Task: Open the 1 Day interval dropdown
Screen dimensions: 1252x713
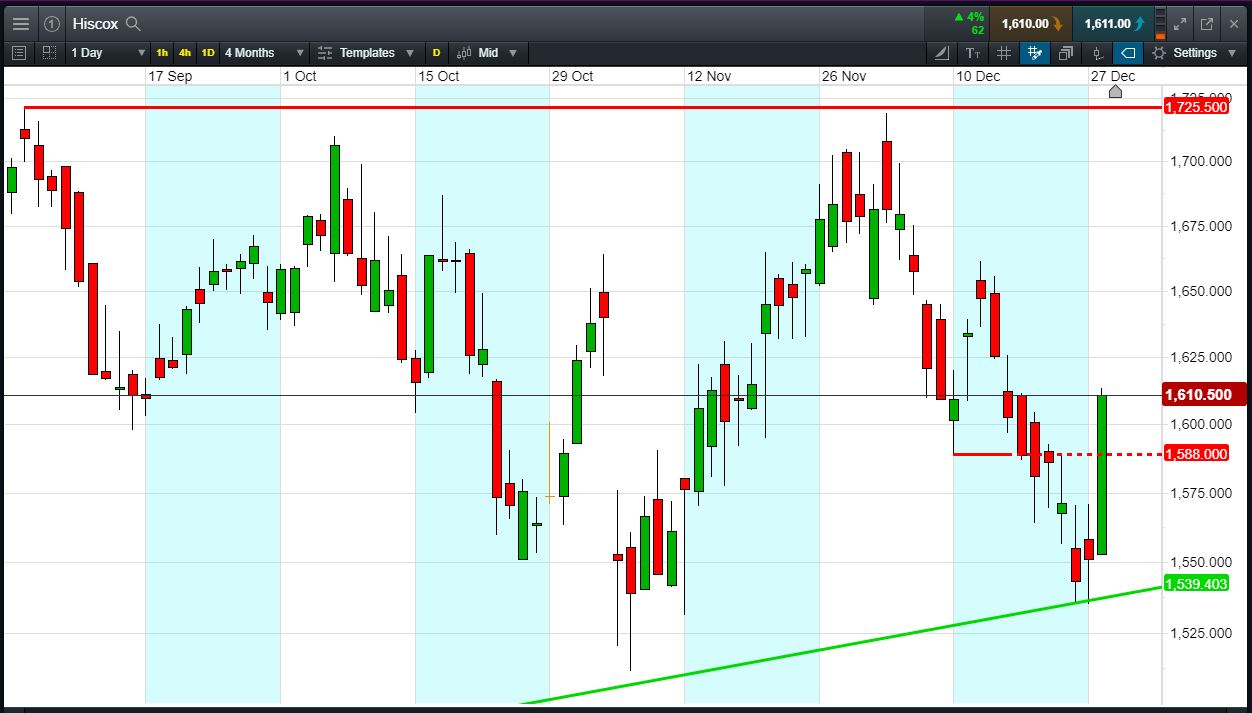Action: click(x=107, y=52)
